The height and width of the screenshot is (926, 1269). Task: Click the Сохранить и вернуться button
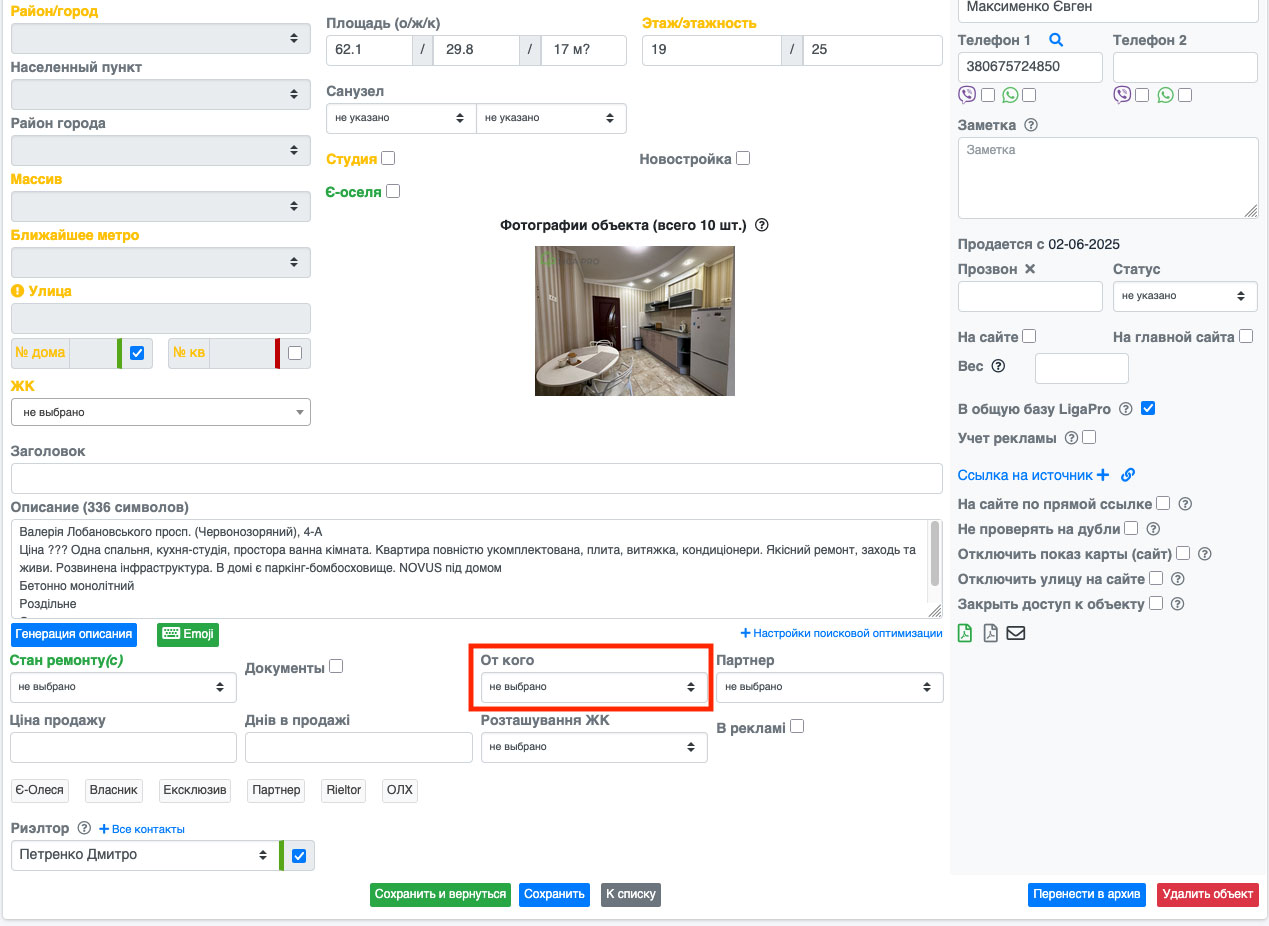(440, 894)
